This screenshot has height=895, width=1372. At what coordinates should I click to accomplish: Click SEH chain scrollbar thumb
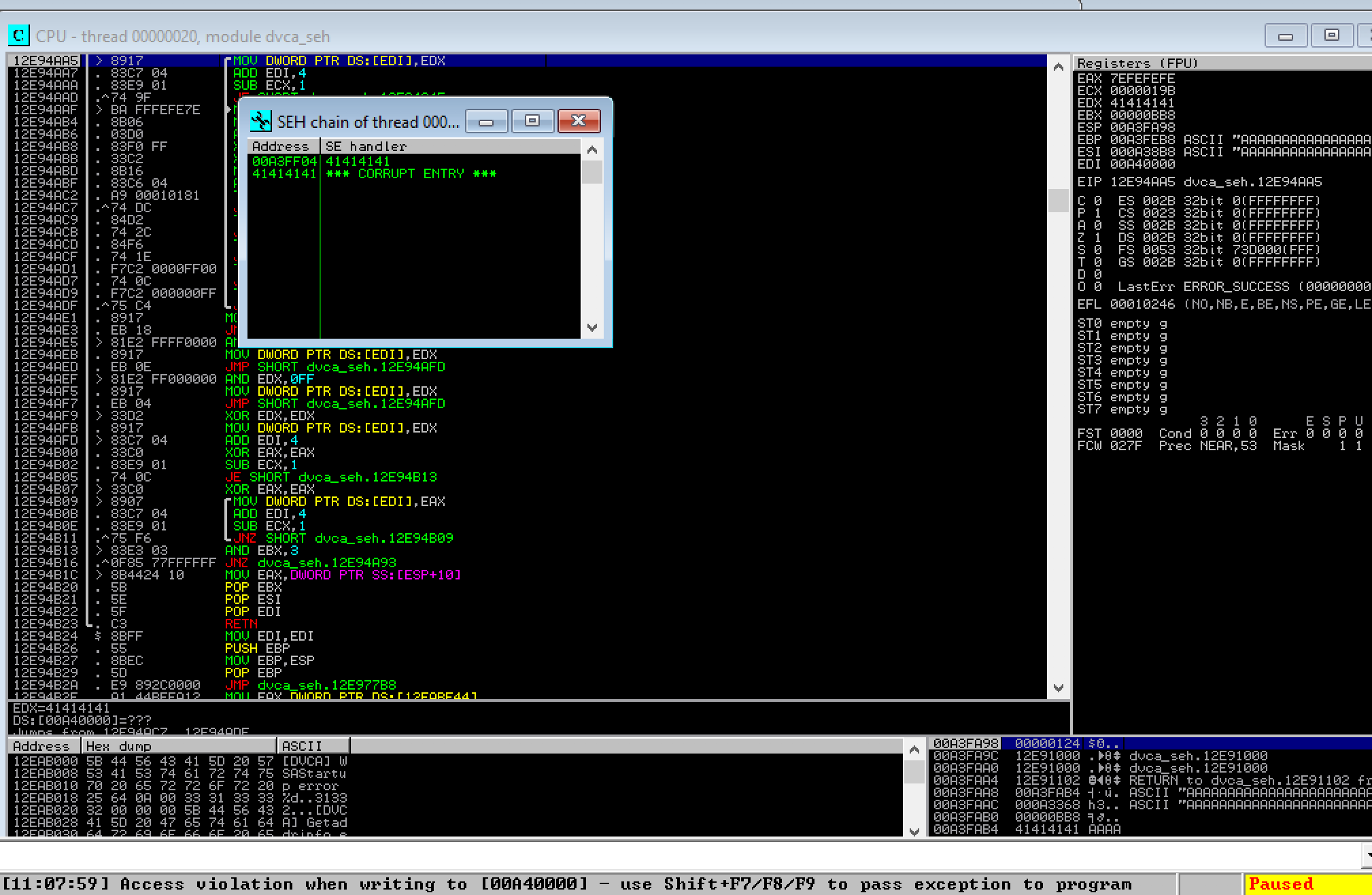pyautogui.click(x=592, y=172)
